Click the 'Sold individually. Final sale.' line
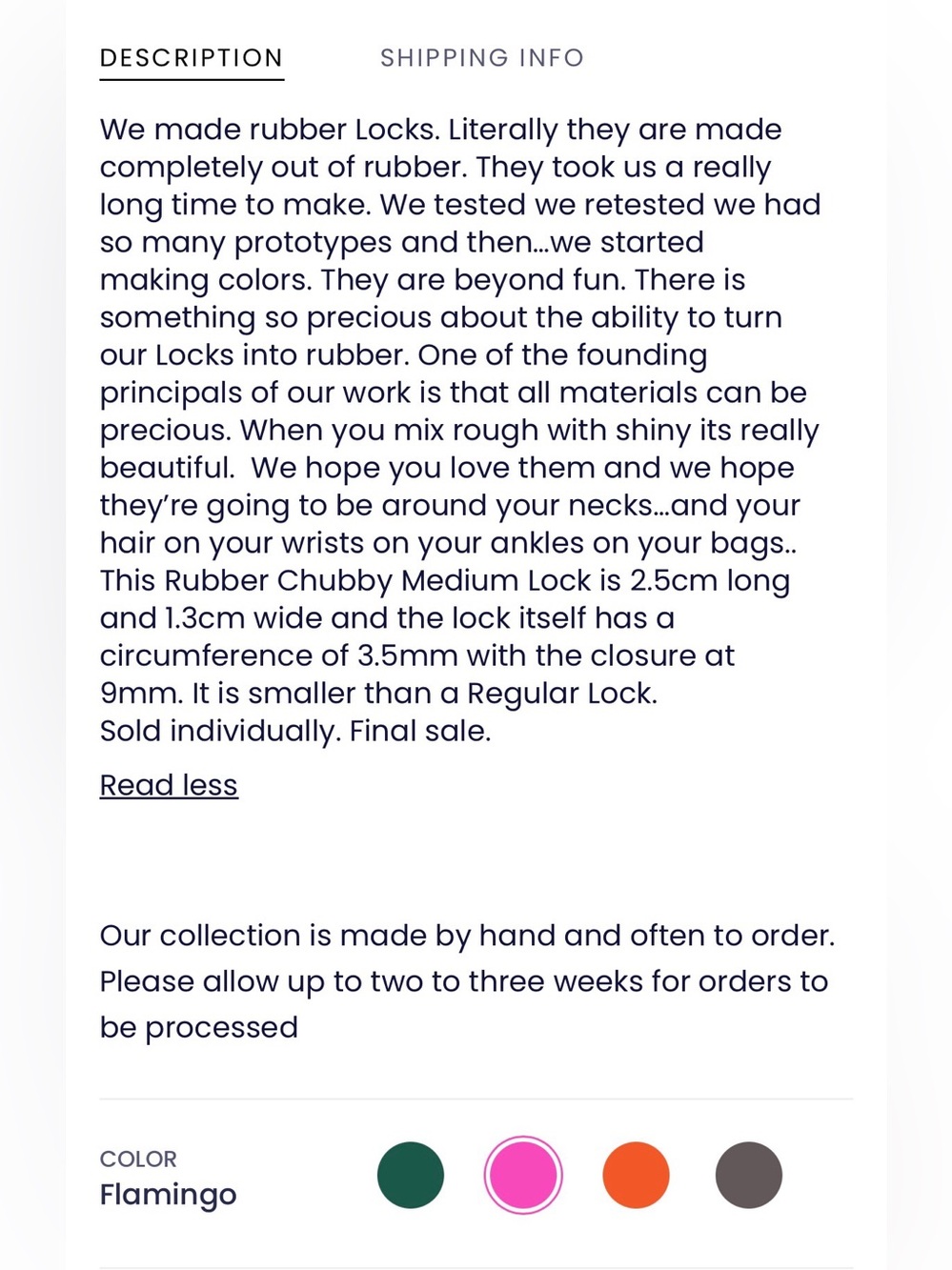This screenshot has height=1270, width=952. tap(295, 731)
